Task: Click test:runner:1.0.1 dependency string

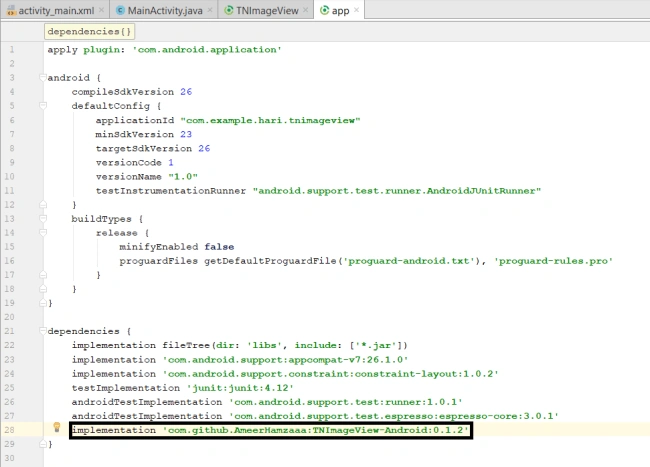Action: 346,402
